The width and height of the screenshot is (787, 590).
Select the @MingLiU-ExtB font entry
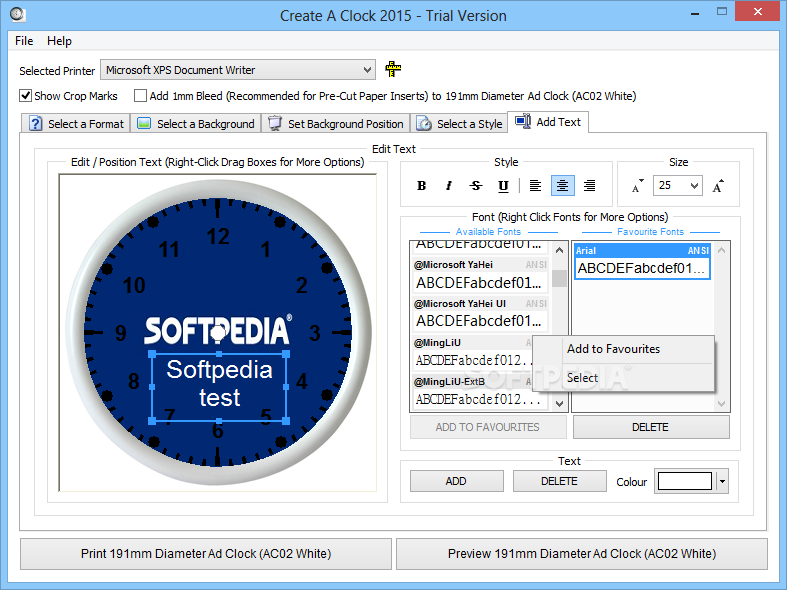click(x=472, y=392)
